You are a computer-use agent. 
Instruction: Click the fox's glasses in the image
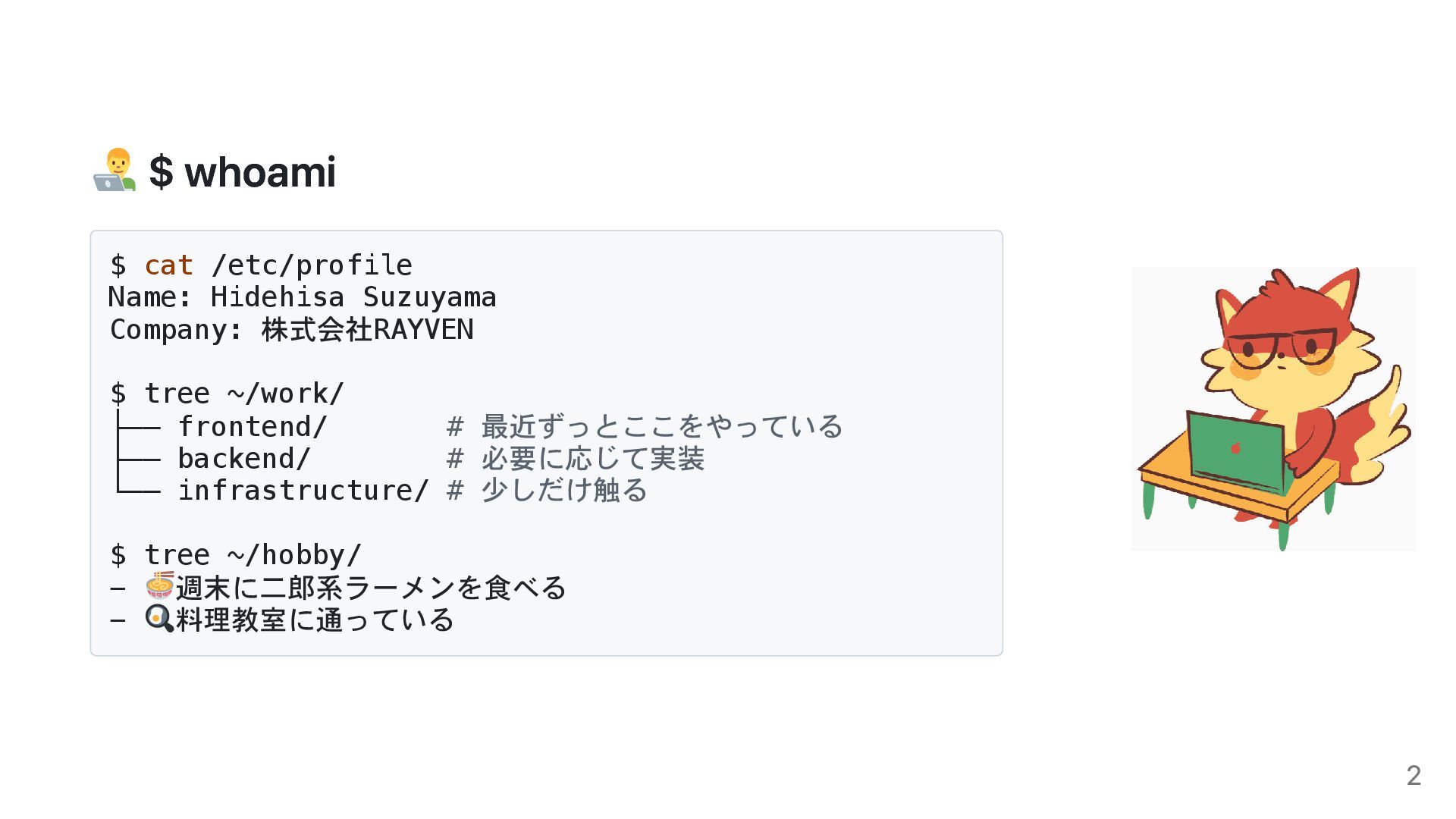point(1281,347)
